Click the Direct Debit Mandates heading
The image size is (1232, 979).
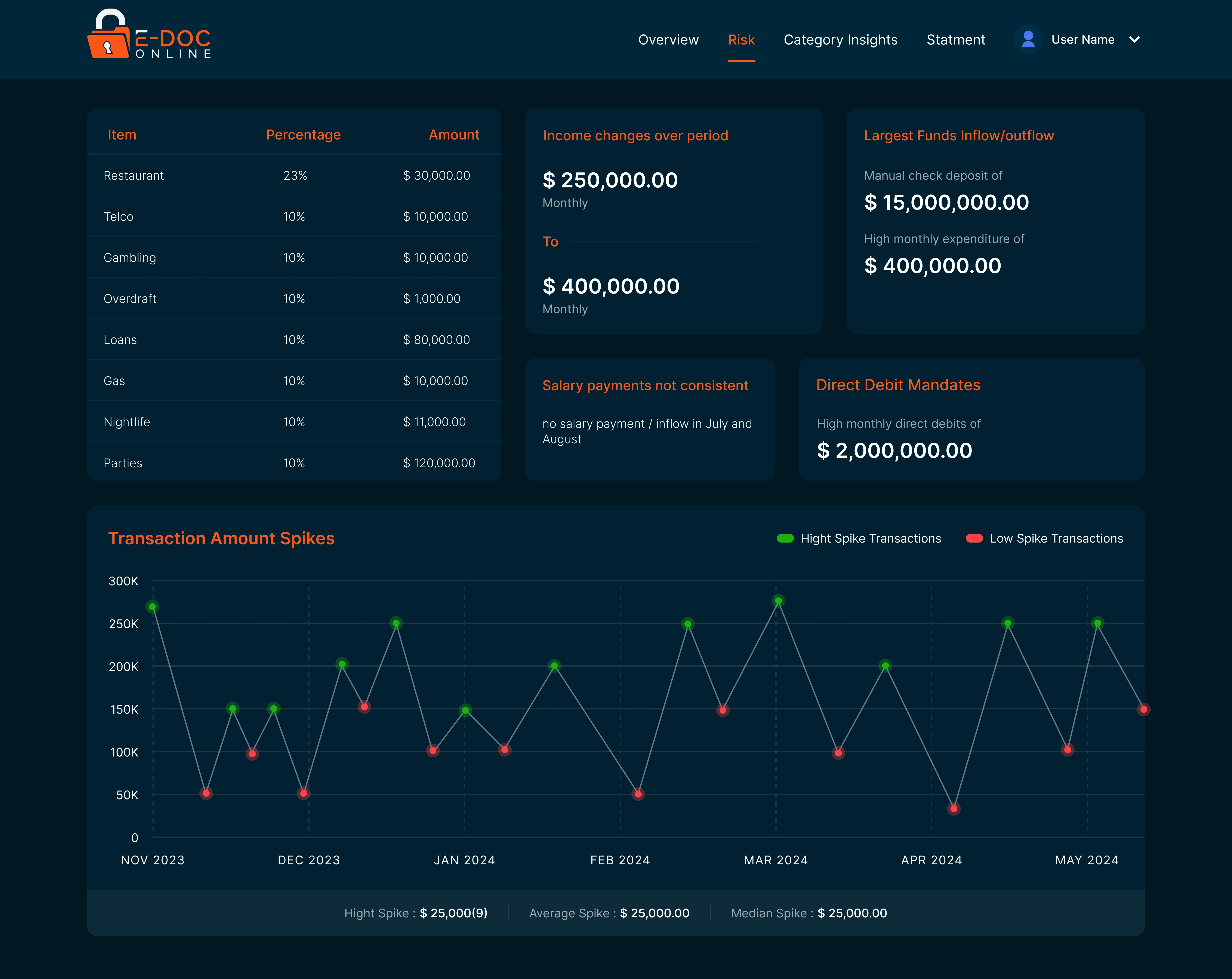898,385
